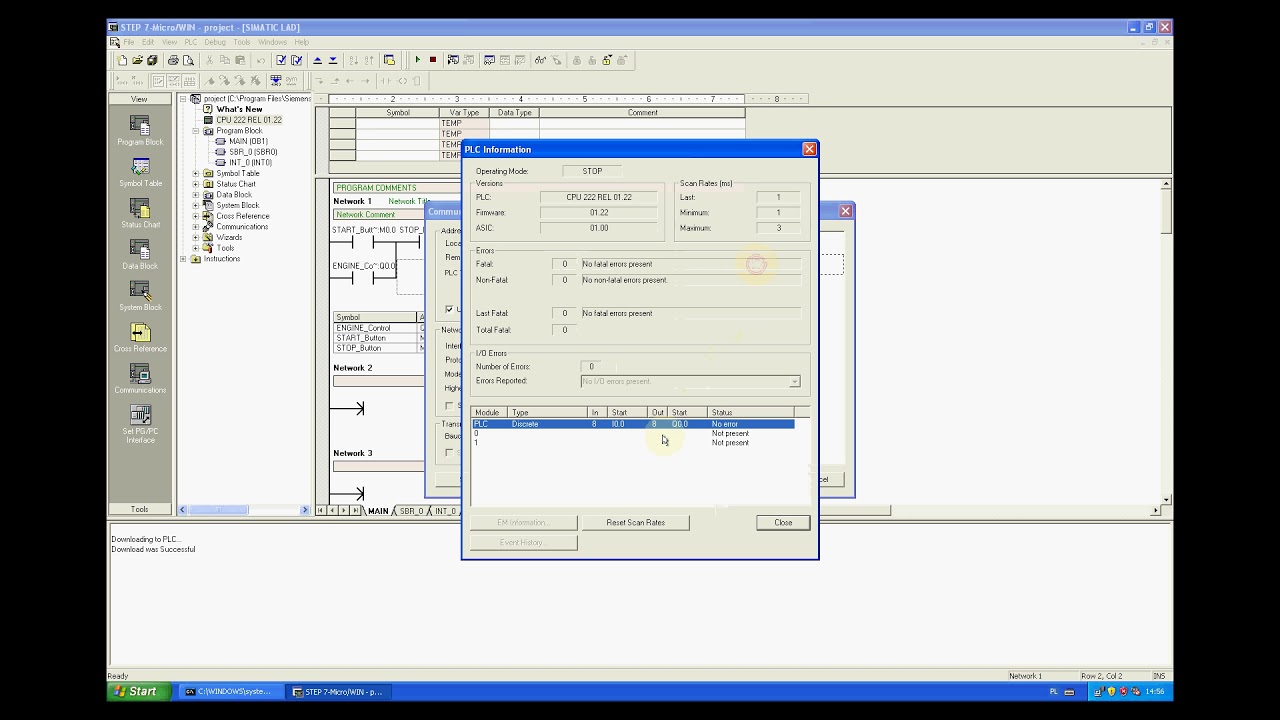
Task: Click the Event History button
Action: (523, 543)
